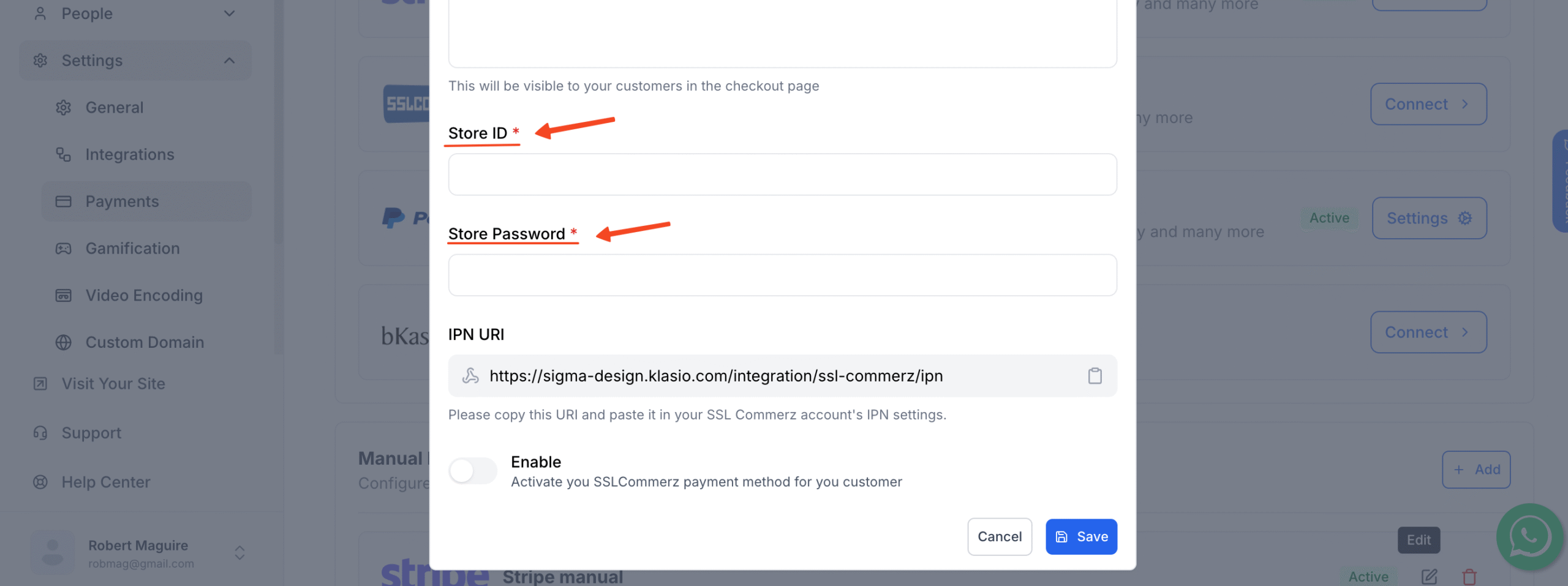Viewport: 1568px width, 586px height.
Task: Click the Support headset icon
Action: click(x=40, y=432)
